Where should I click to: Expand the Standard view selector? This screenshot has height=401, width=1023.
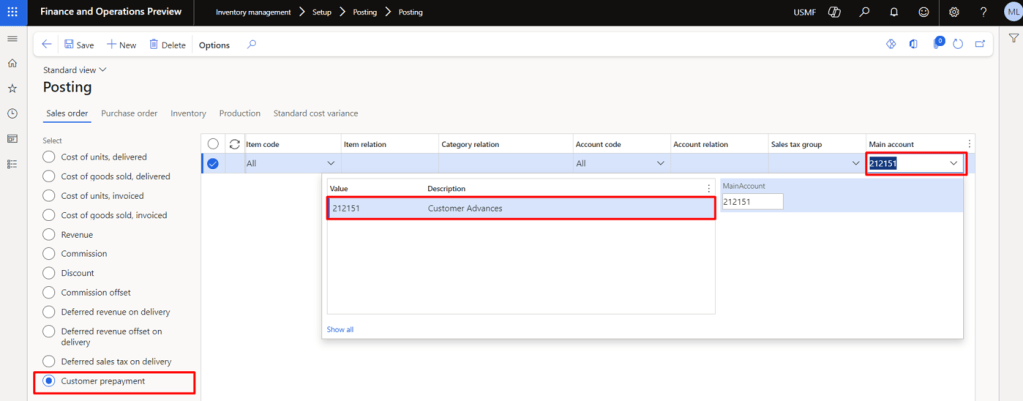click(x=75, y=70)
